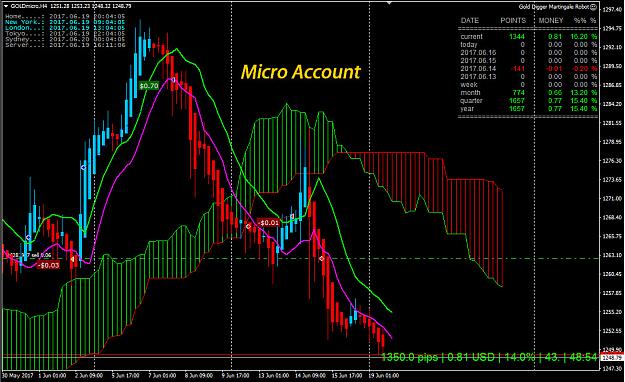Image resolution: width=625 pixels, height=382 pixels.
Task: Click the 1297.40 price scale label
Action: point(612,9)
